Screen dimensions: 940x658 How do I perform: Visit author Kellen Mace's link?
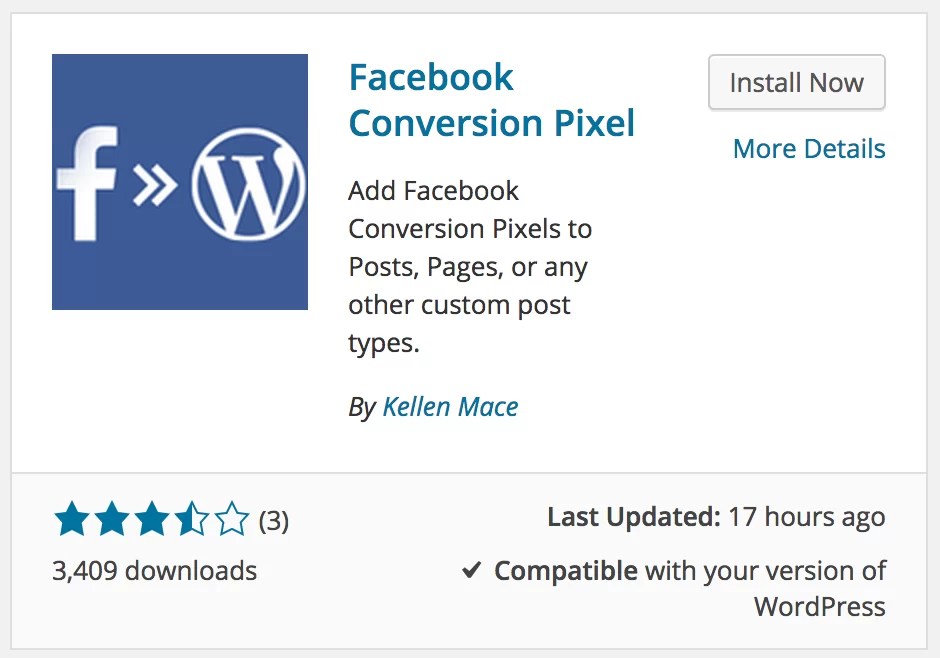pos(450,407)
